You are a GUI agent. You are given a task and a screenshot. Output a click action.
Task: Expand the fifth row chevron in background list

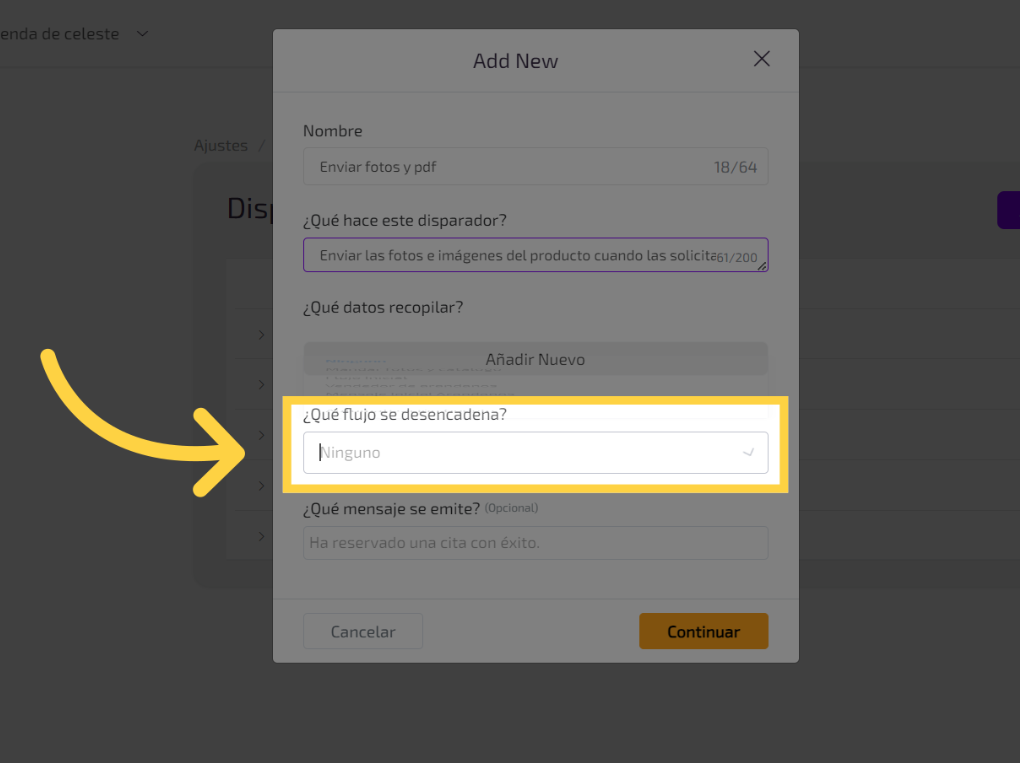261,536
